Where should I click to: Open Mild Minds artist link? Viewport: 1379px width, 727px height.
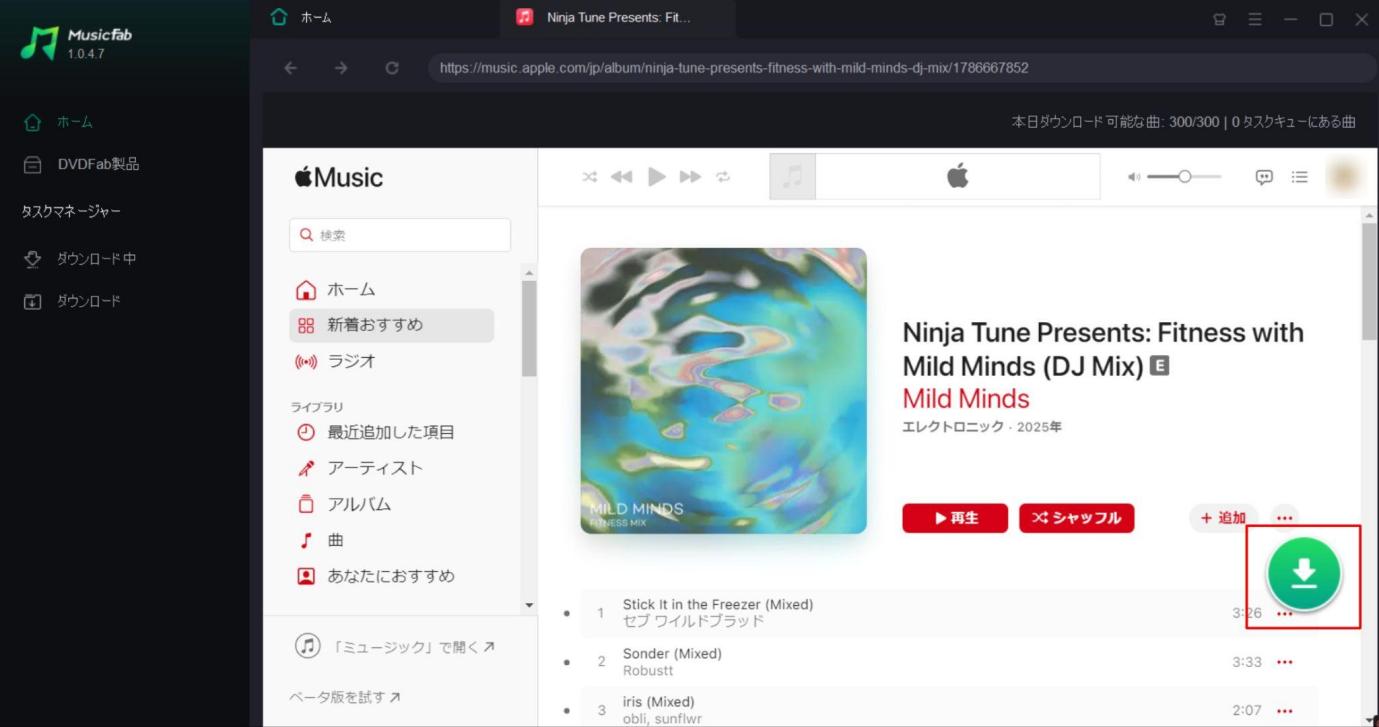pos(966,399)
